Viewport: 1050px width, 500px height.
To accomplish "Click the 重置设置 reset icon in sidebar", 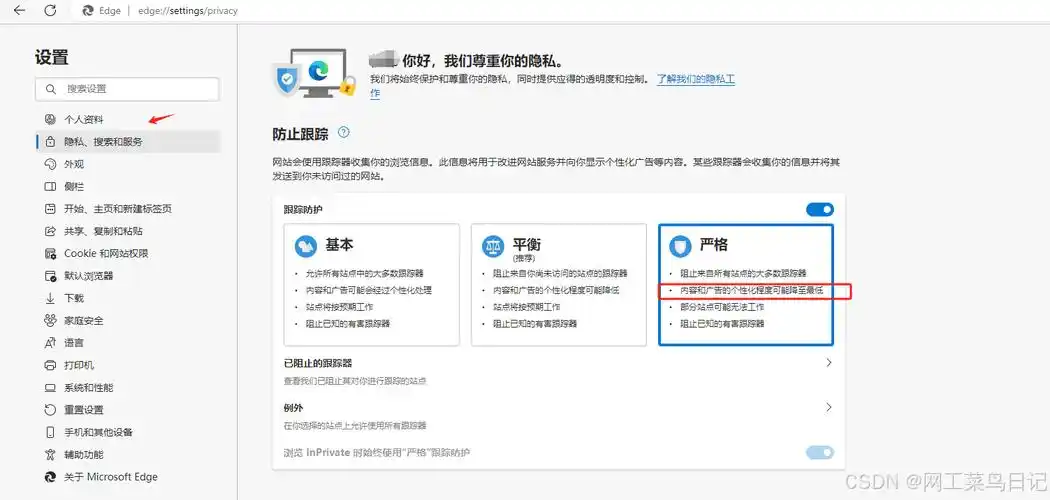I will tap(50, 410).
